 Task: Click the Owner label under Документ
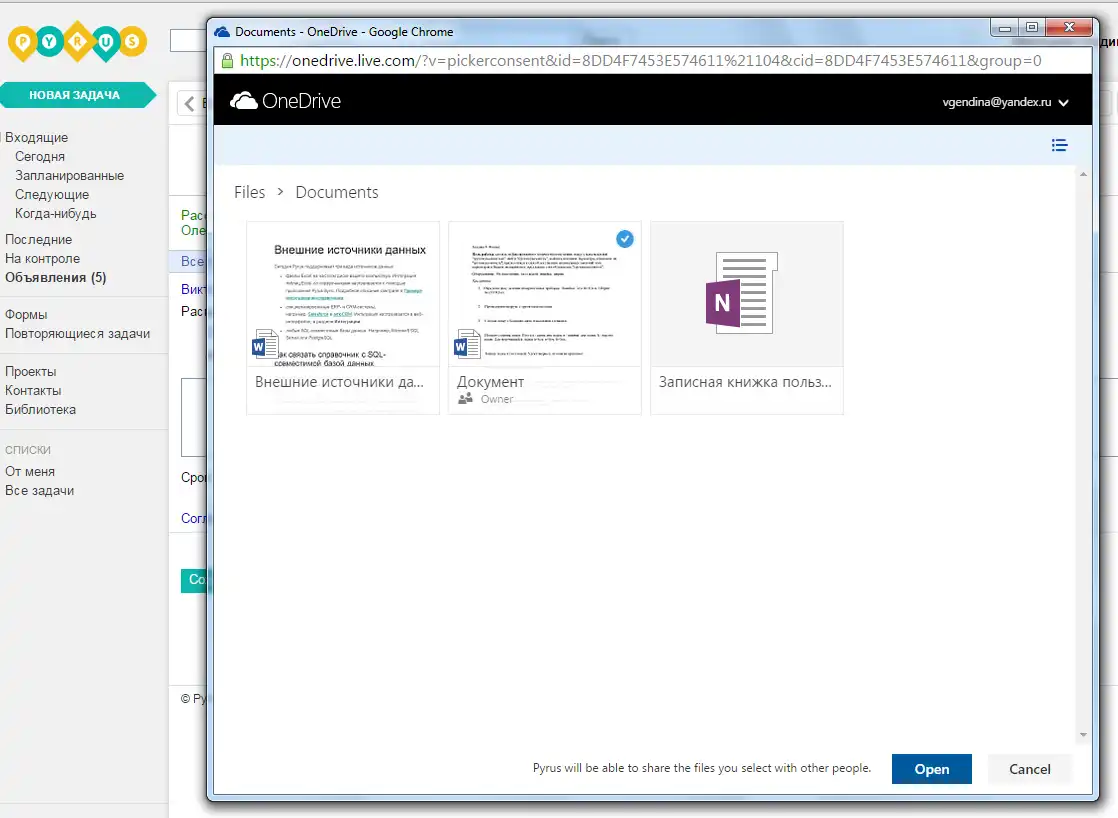(x=497, y=399)
